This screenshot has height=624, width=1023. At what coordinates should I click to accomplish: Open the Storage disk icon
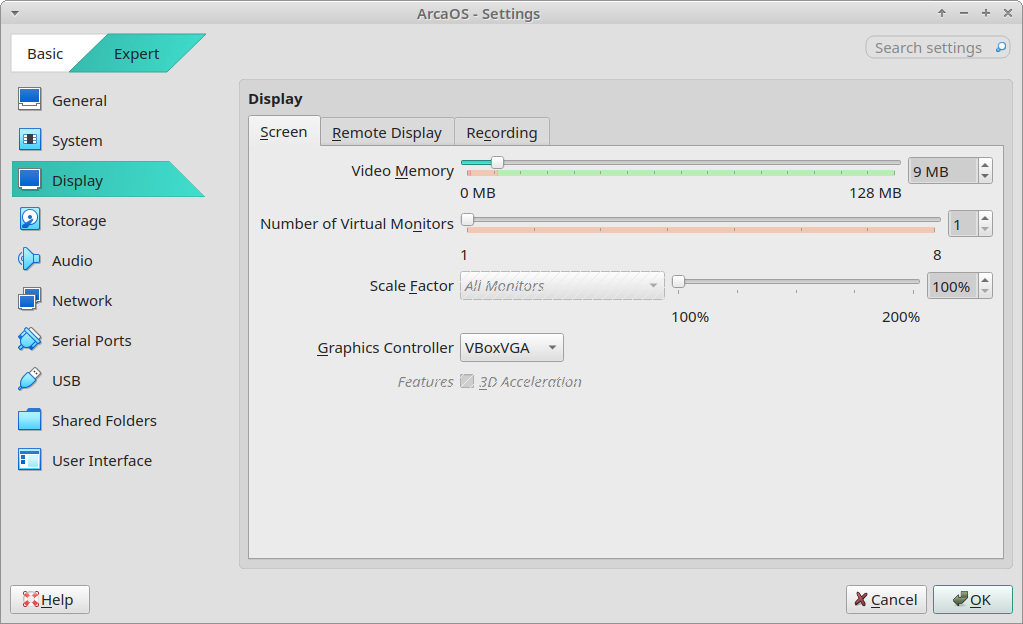tap(30, 220)
